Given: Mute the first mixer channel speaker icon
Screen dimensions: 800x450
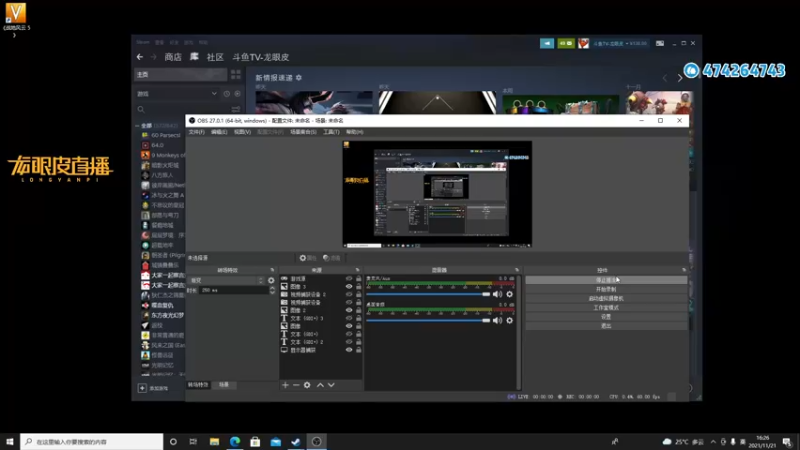Looking at the screenshot, I should click(497, 294).
